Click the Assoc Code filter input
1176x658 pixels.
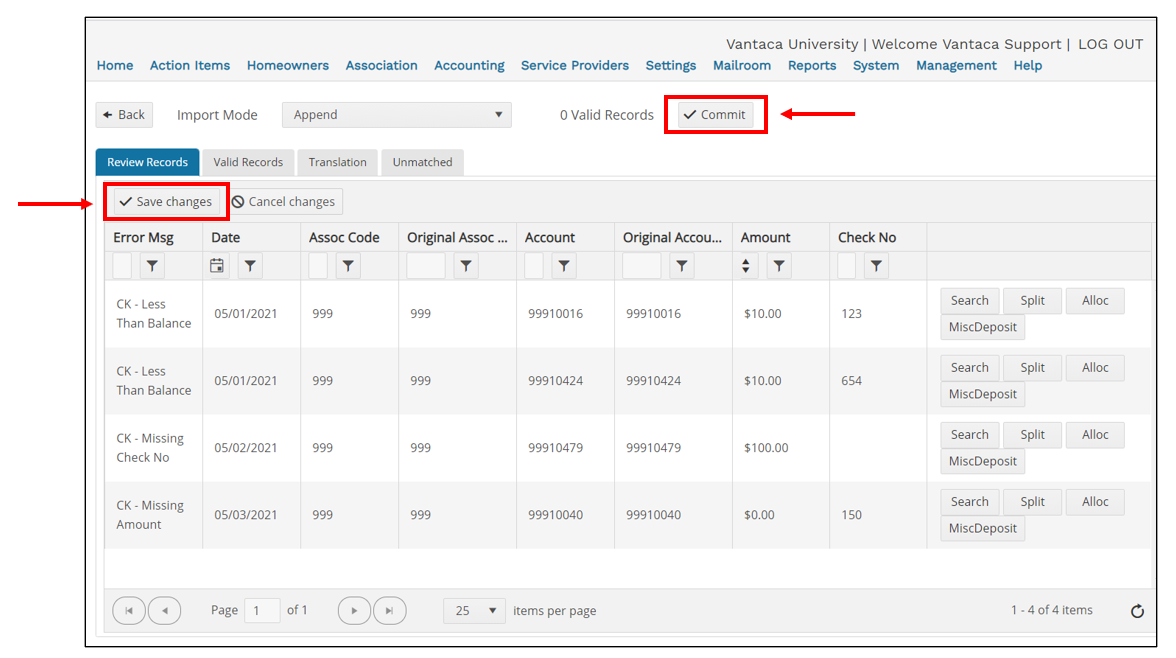click(x=318, y=266)
